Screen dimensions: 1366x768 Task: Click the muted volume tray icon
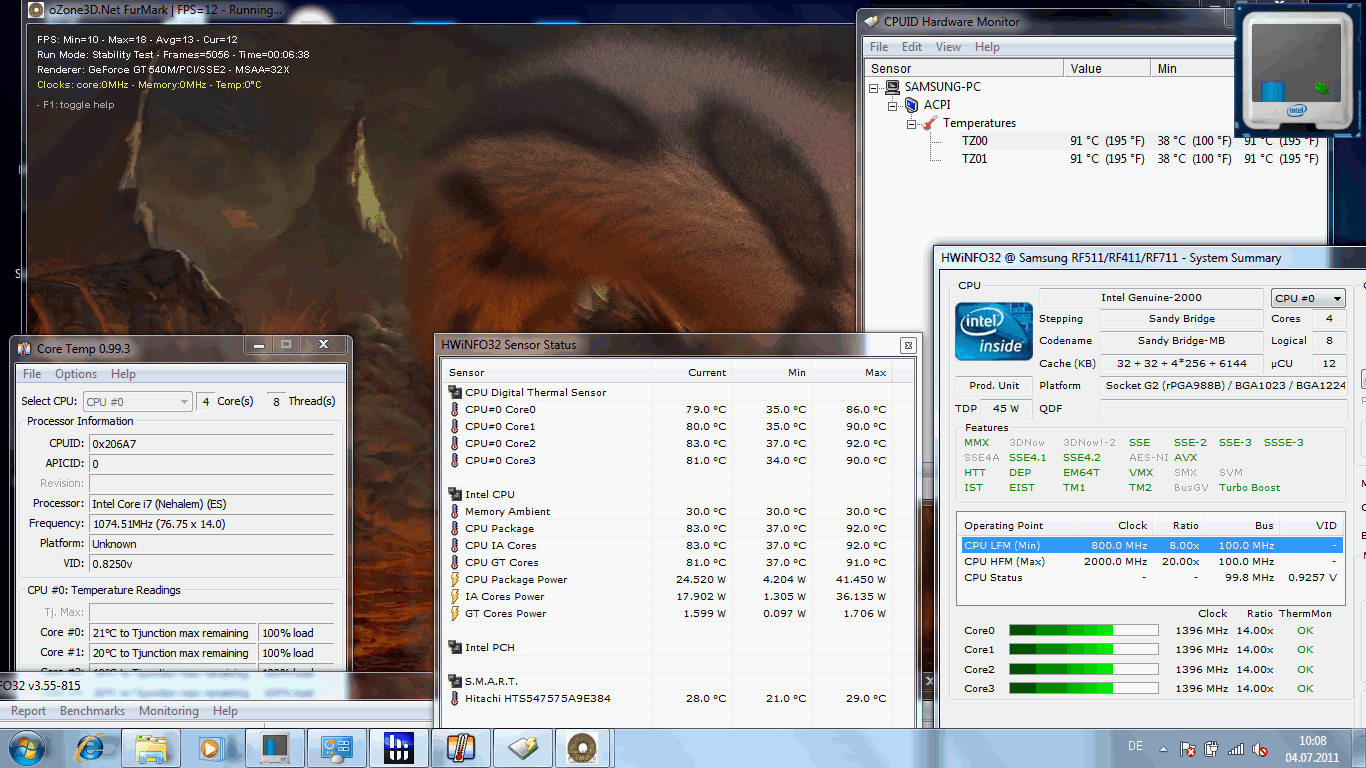pos(1260,748)
